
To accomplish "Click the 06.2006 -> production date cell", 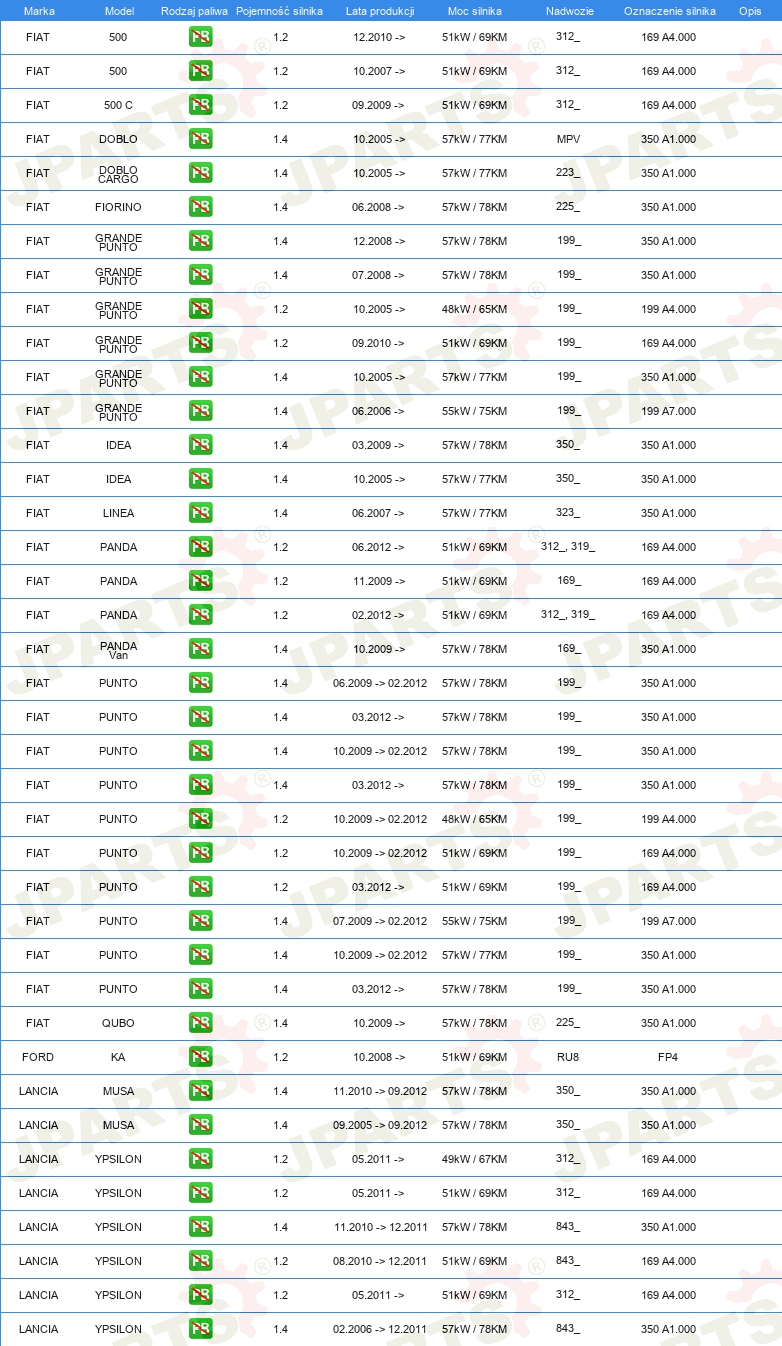I will point(379,411).
